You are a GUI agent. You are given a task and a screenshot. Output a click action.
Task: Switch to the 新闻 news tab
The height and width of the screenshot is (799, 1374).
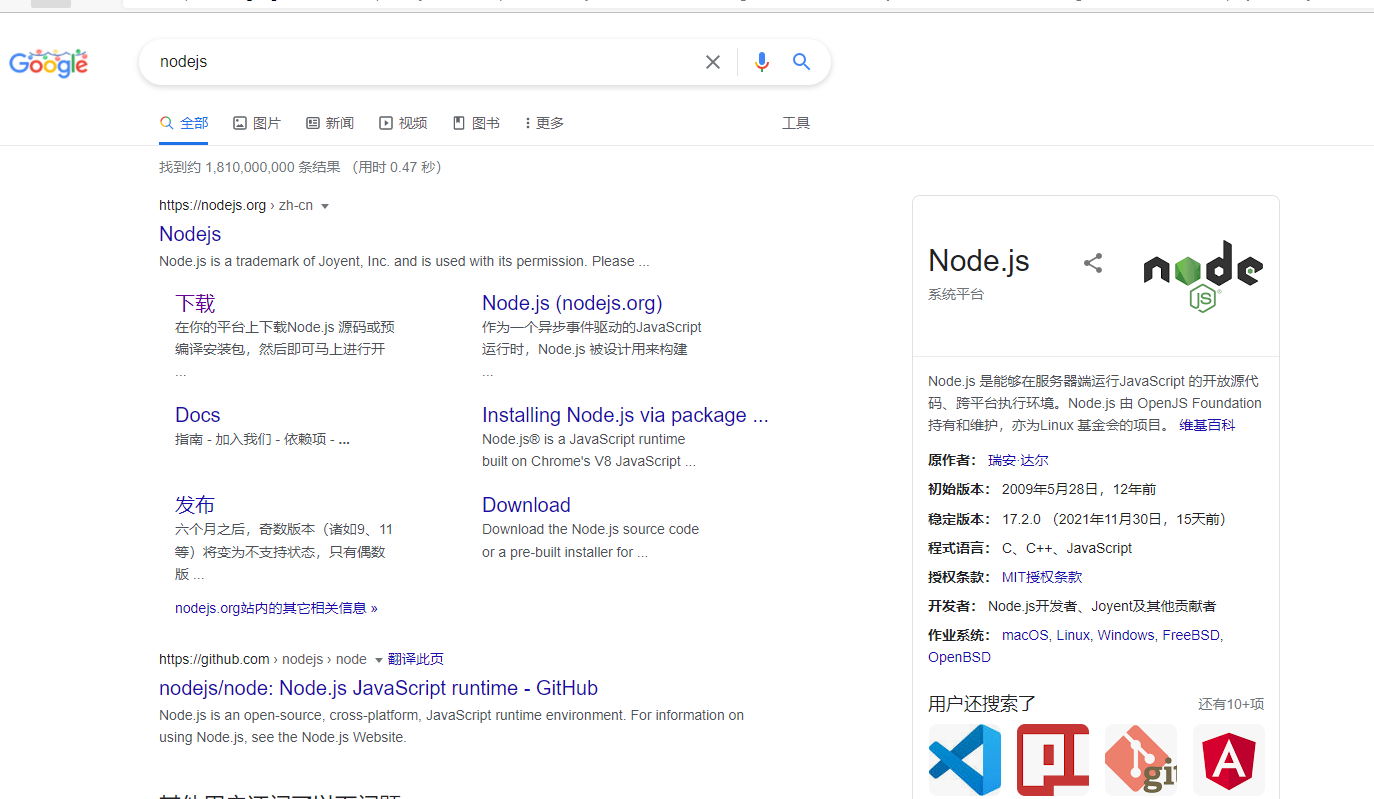[x=330, y=123]
